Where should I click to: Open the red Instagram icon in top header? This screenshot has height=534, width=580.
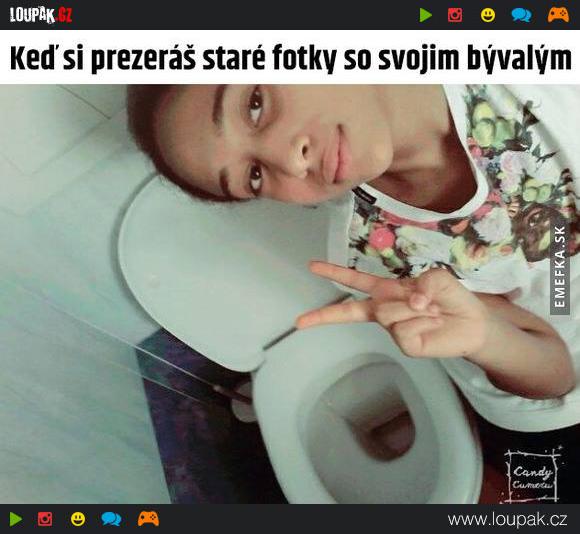(x=455, y=15)
